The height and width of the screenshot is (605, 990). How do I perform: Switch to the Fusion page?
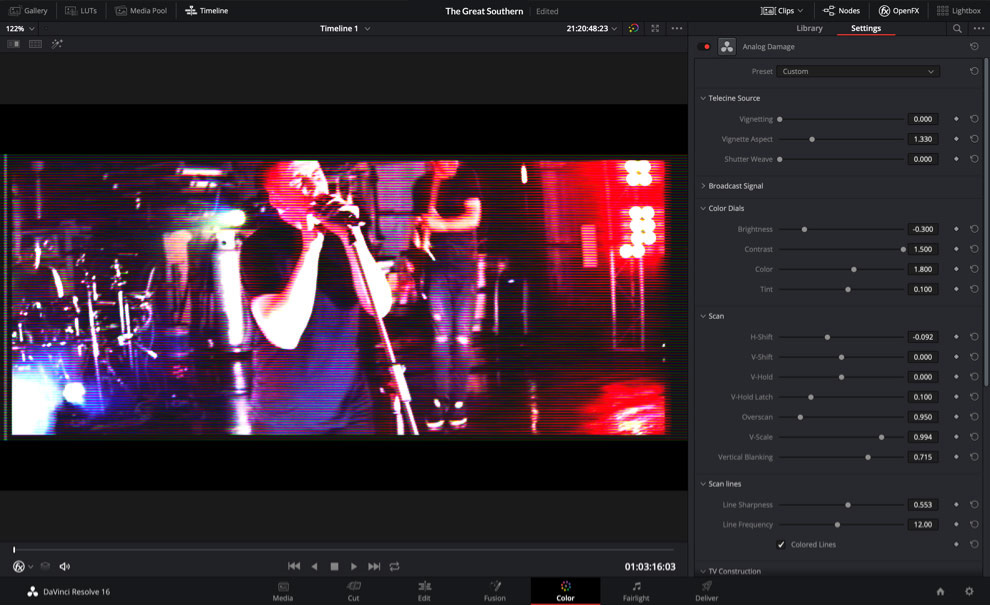pyautogui.click(x=494, y=591)
